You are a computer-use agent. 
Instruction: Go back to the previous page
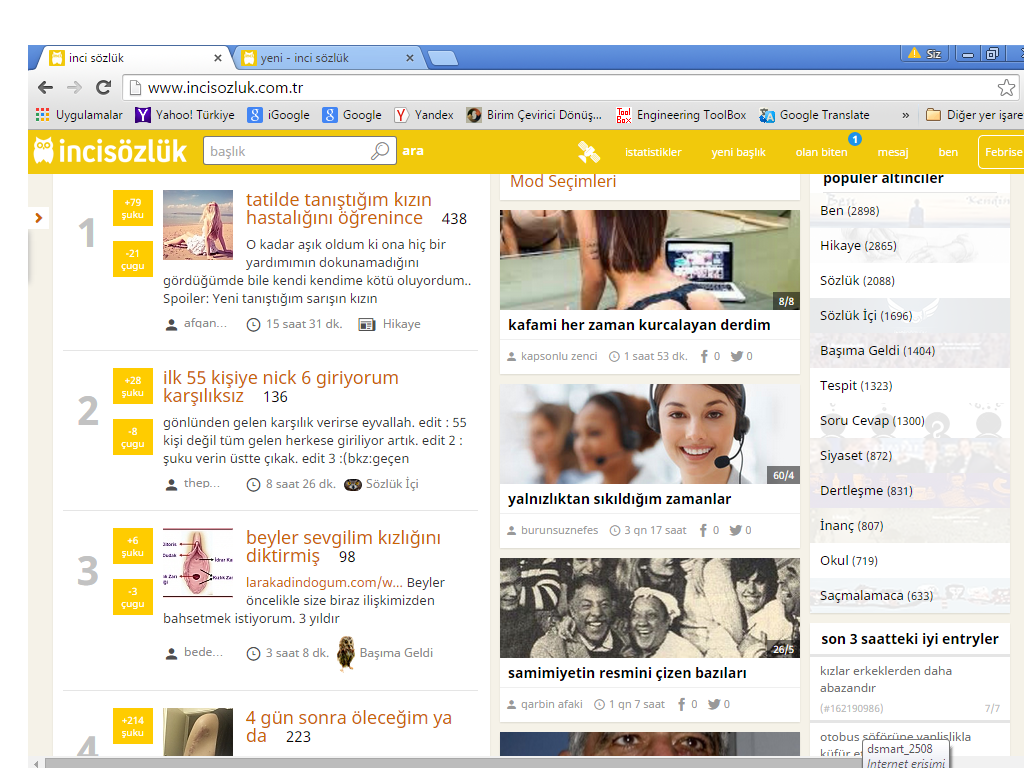[46, 88]
